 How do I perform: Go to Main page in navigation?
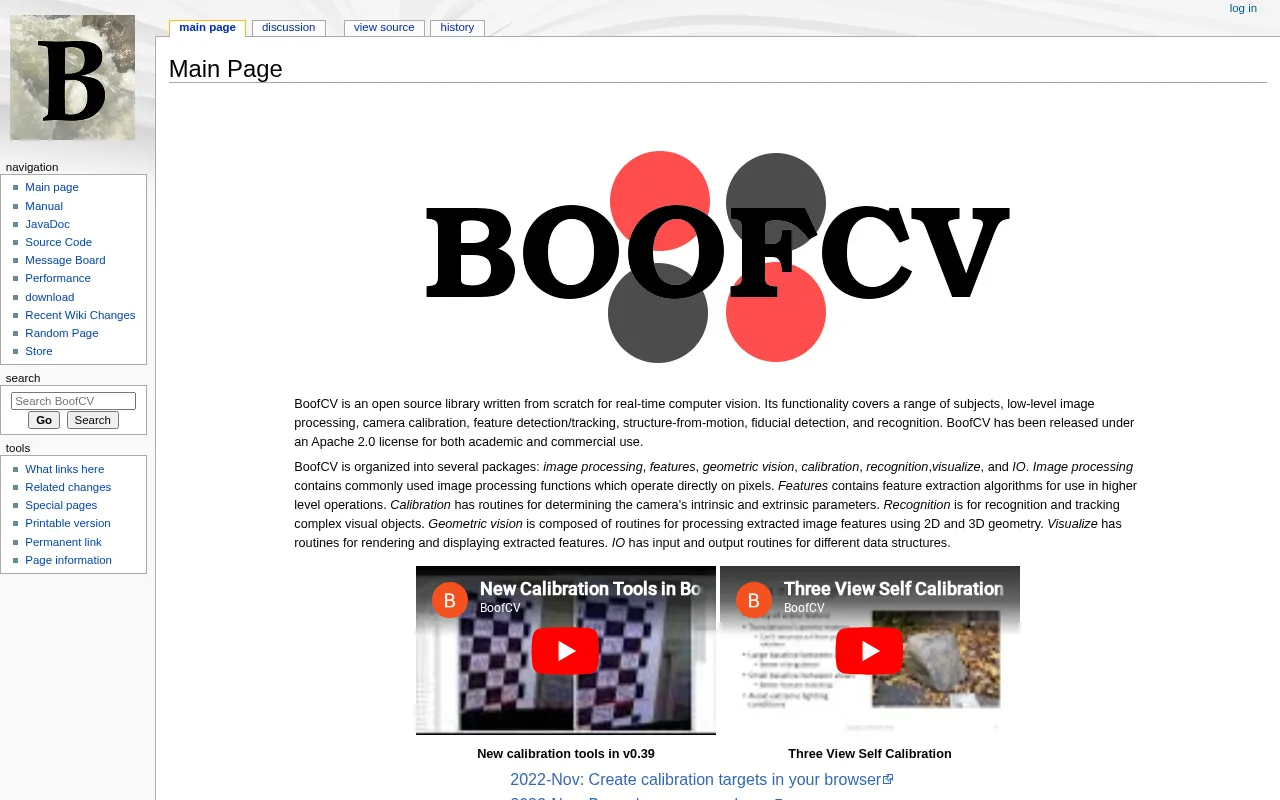52,187
